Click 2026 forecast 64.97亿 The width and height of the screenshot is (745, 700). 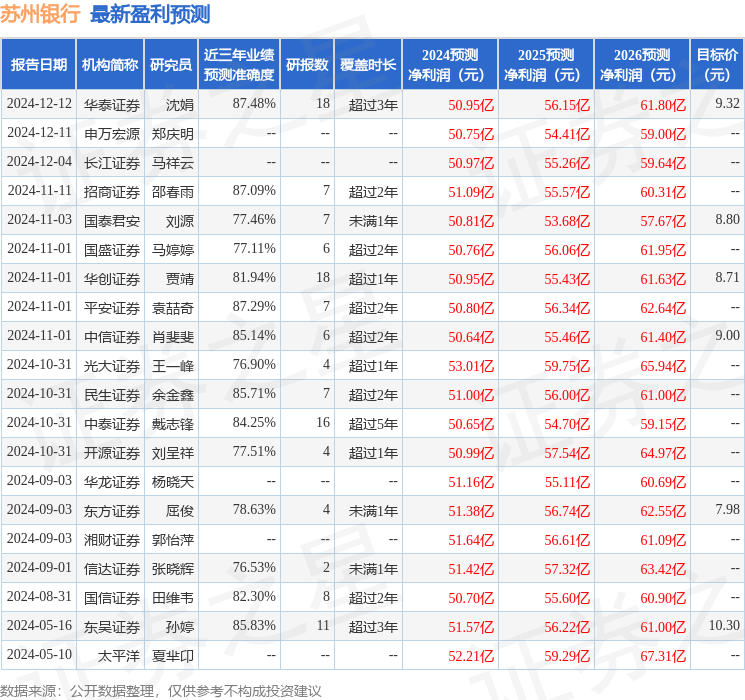[x=663, y=453]
